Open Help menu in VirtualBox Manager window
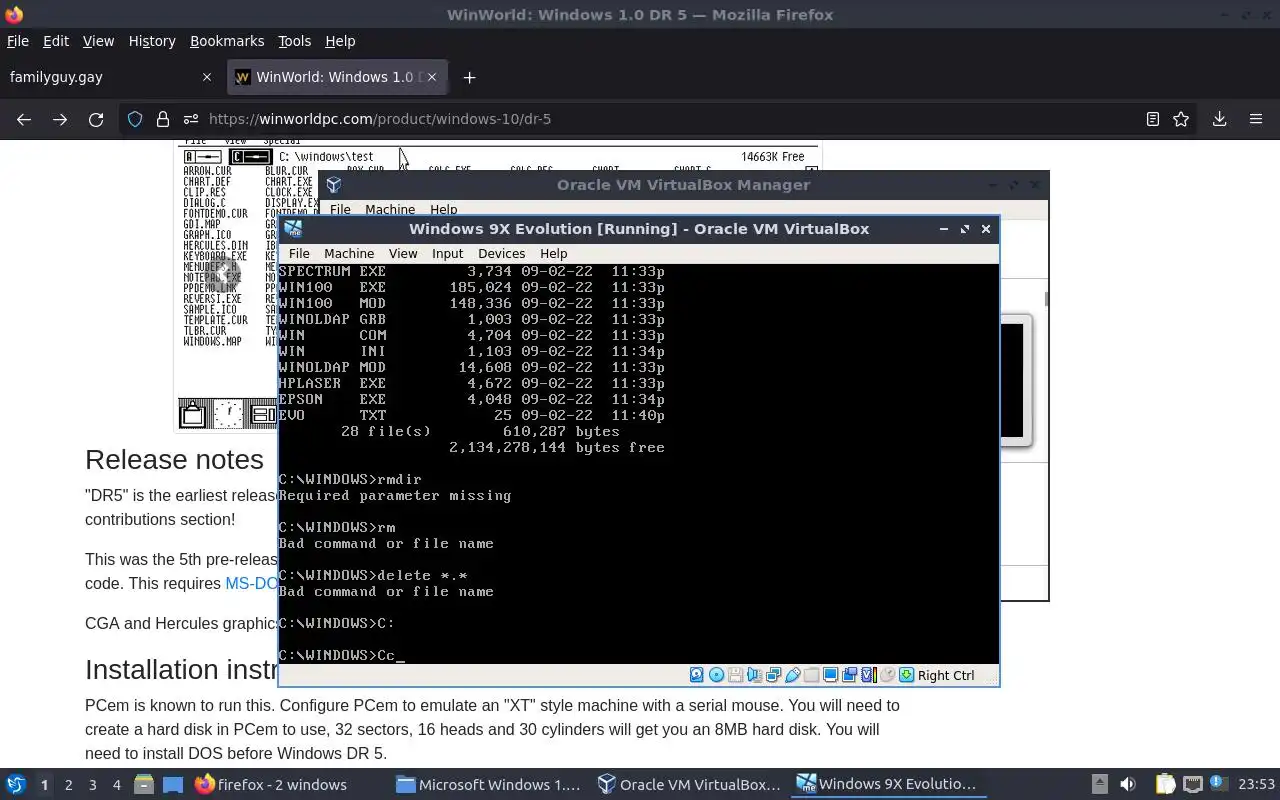1280x800 pixels. pos(443,210)
